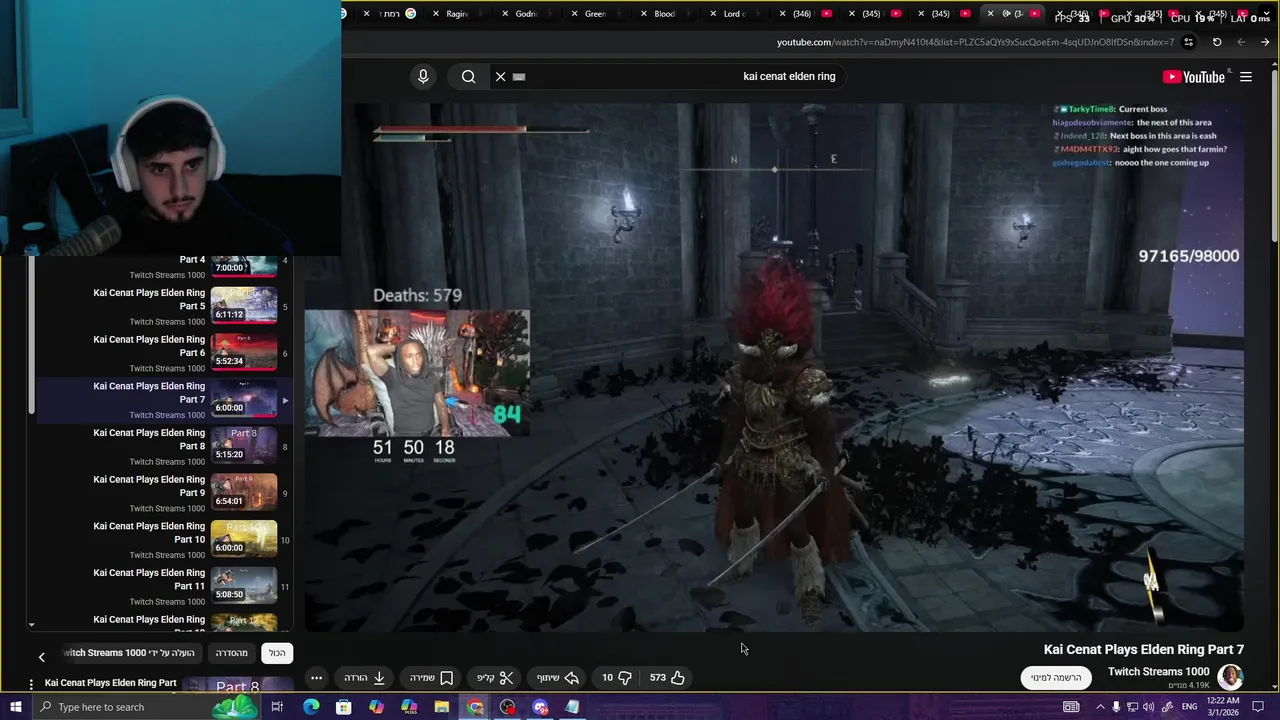This screenshot has width=1280, height=720.
Task: Subscribe with 'הרשמה למינוי' button
Action: tap(1056, 677)
